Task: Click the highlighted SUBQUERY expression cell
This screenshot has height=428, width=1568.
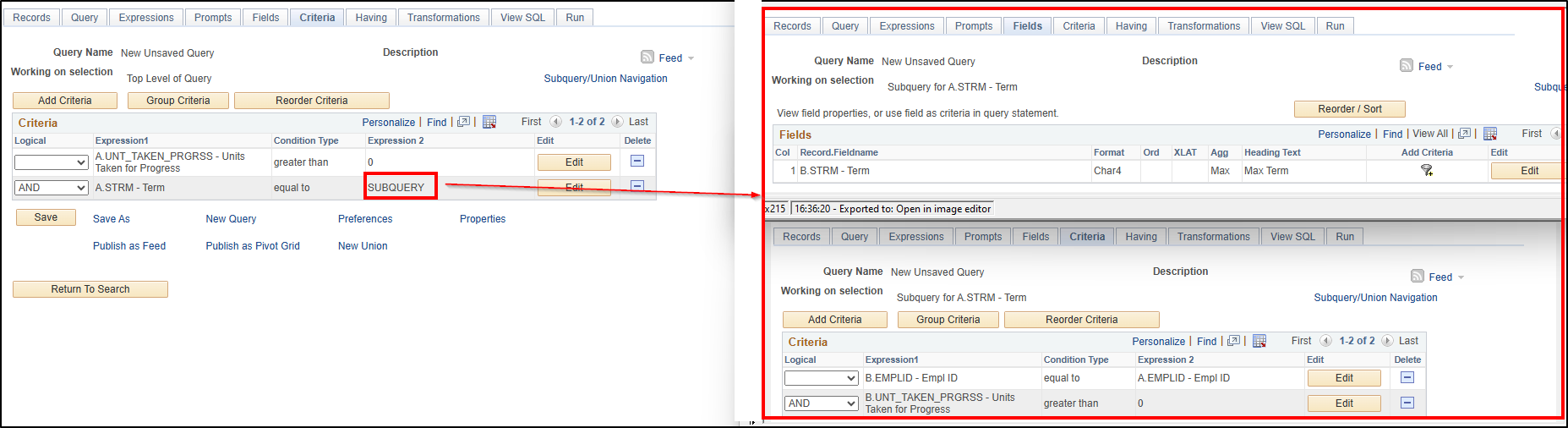Action: (400, 187)
